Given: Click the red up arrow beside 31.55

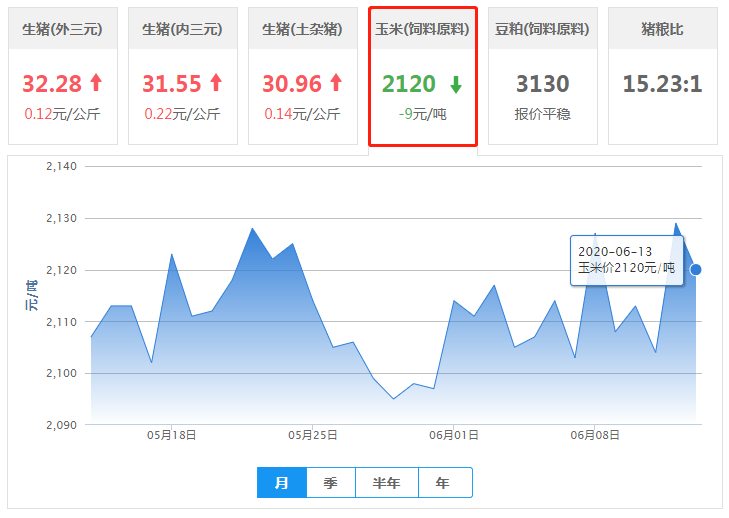Looking at the screenshot, I should 216,83.
